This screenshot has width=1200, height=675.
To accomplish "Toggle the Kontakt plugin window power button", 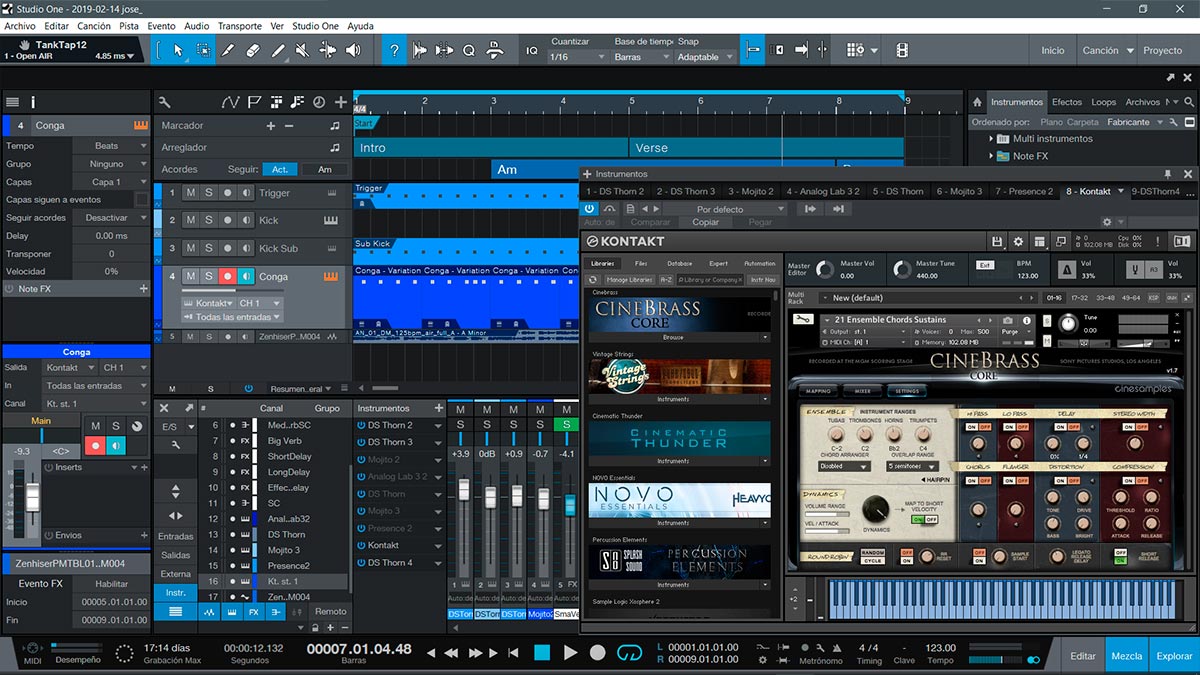I will click(x=590, y=209).
